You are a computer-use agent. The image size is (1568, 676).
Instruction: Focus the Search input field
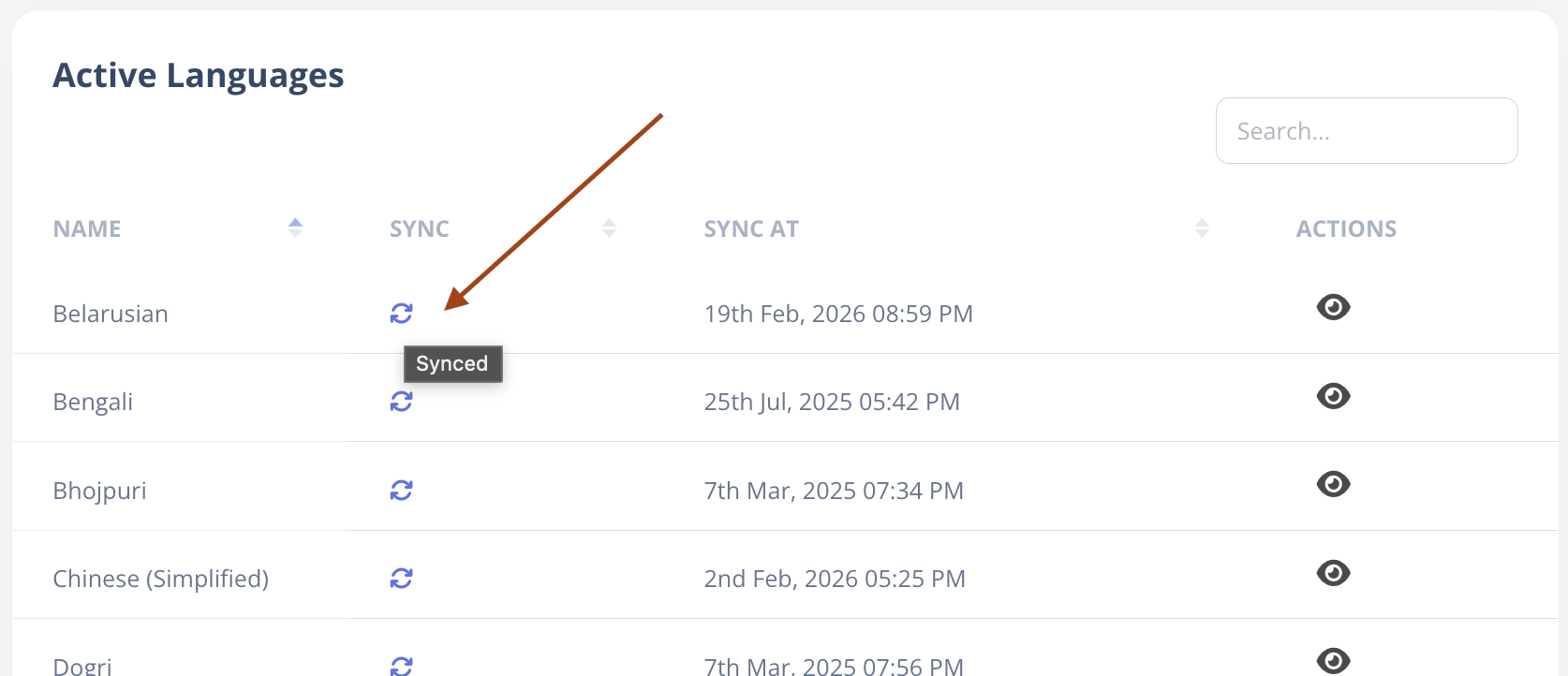tap(1367, 131)
